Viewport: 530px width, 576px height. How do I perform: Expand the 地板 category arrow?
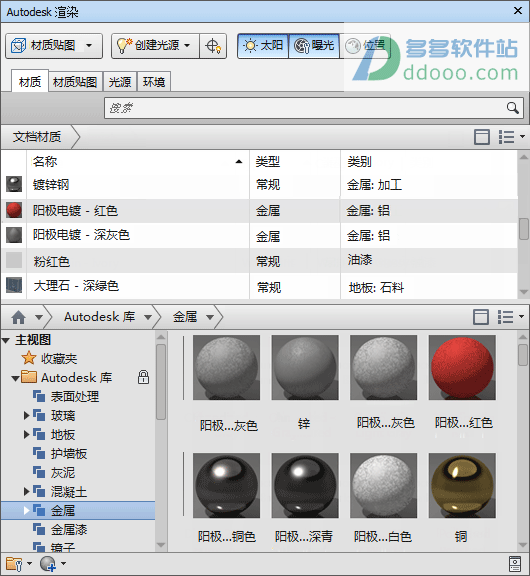pyautogui.click(x=26, y=435)
